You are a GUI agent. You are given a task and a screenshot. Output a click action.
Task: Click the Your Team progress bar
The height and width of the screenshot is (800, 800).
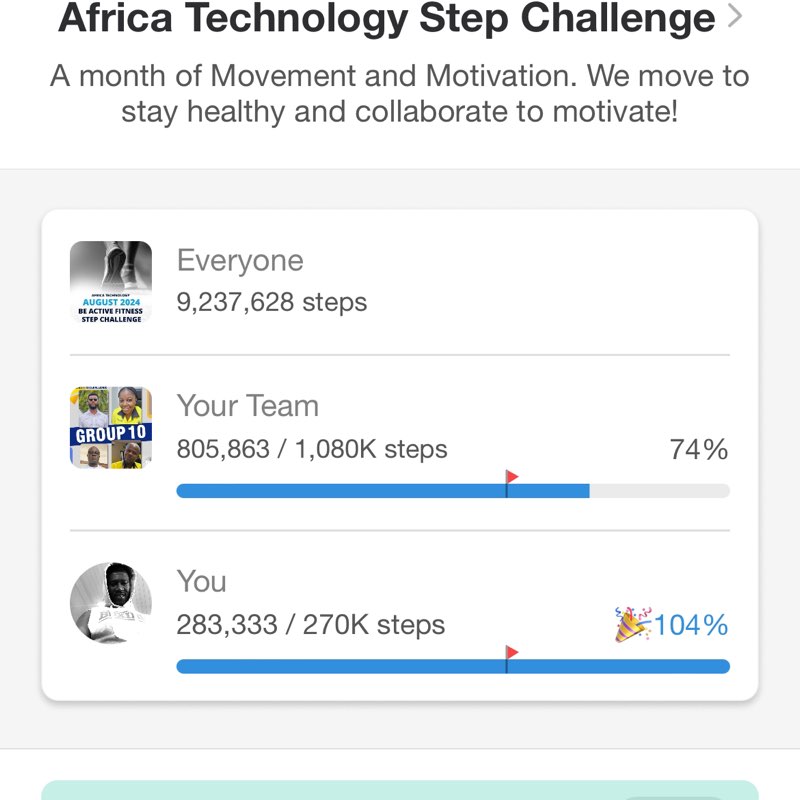pos(452,491)
